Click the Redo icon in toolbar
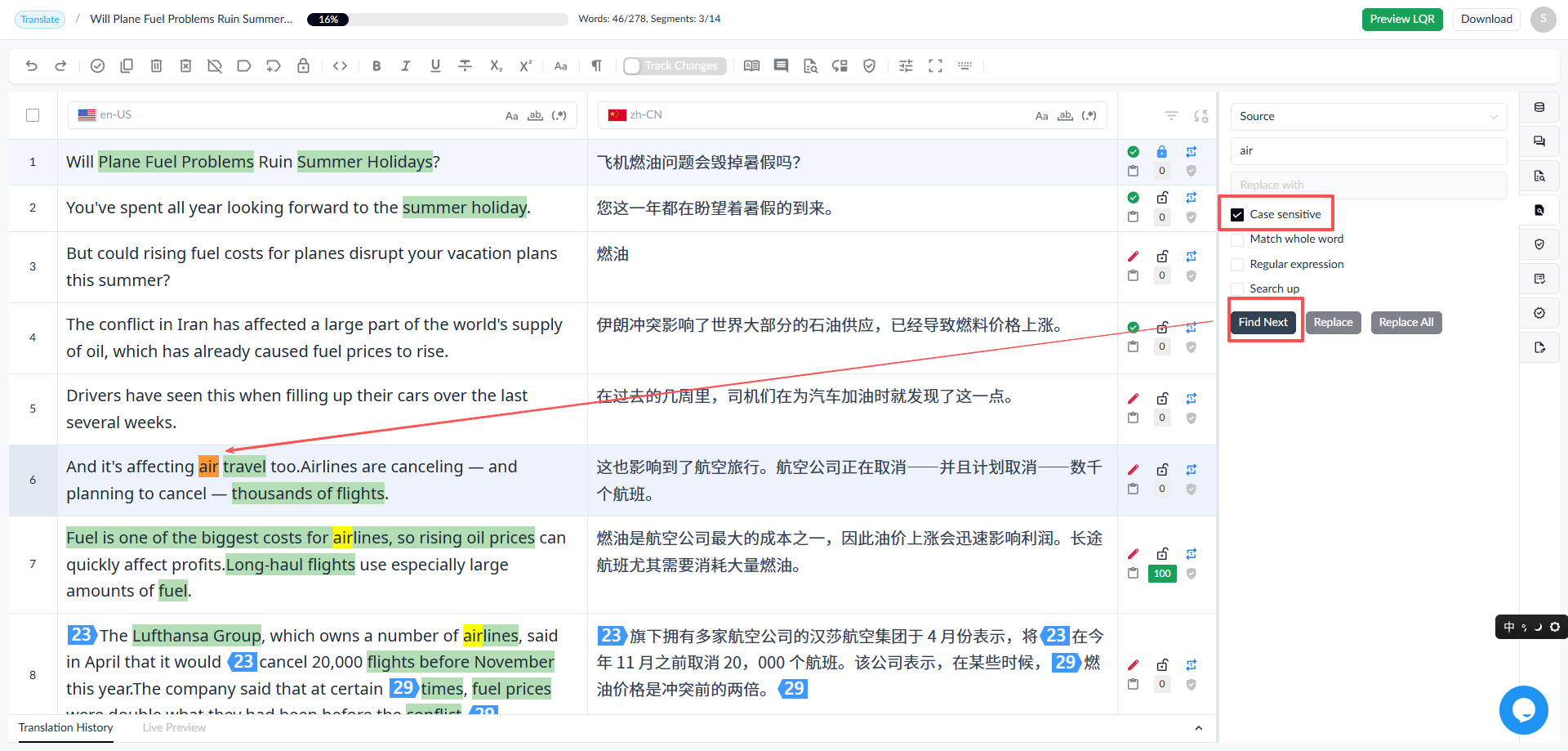This screenshot has width=1568, height=751. click(x=60, y=66)
